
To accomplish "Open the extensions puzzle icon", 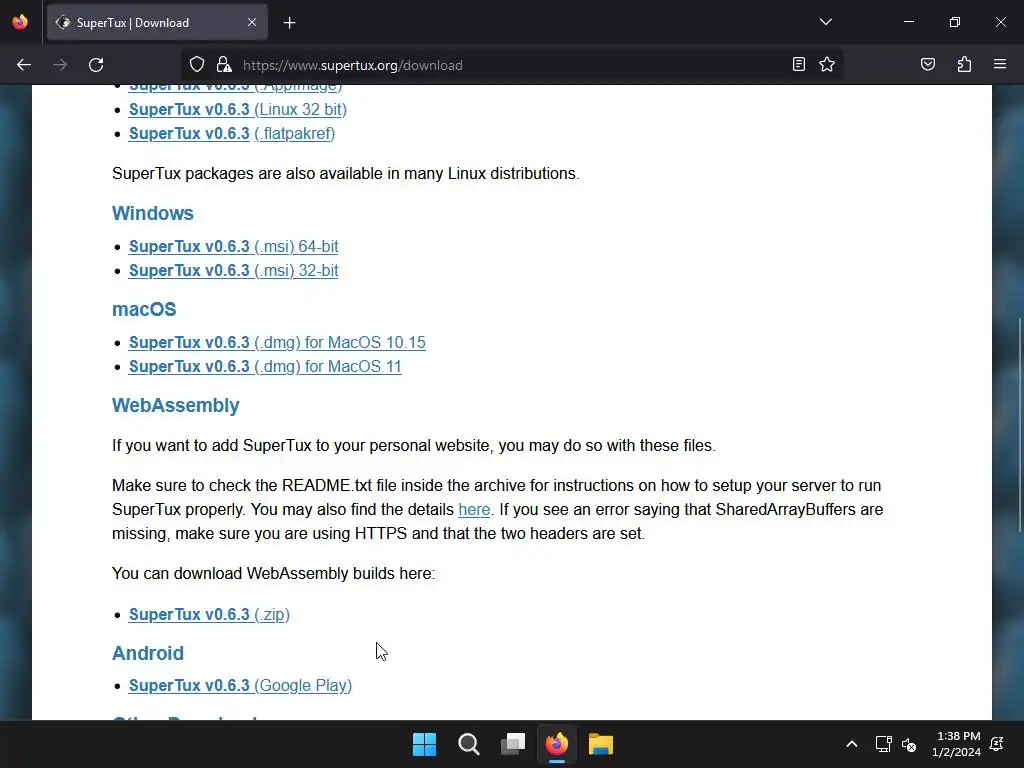I will [964, 64].
